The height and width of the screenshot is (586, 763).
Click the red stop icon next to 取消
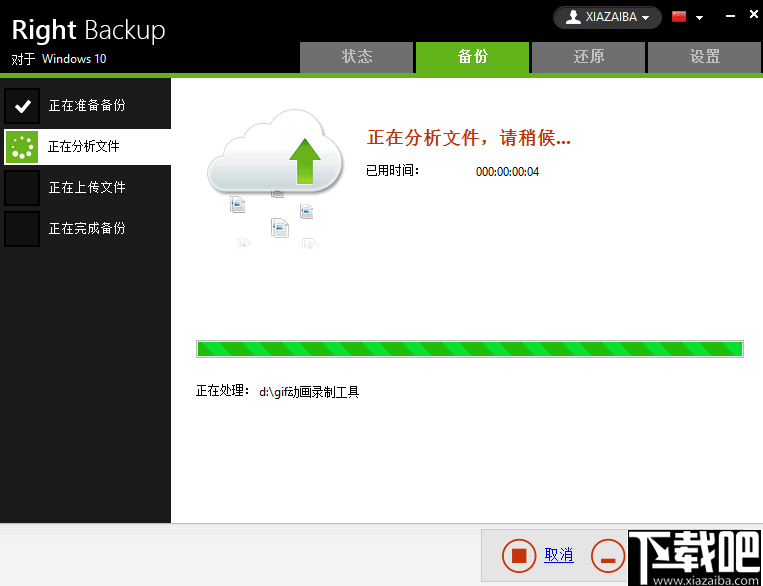click(x=519, y=555)
